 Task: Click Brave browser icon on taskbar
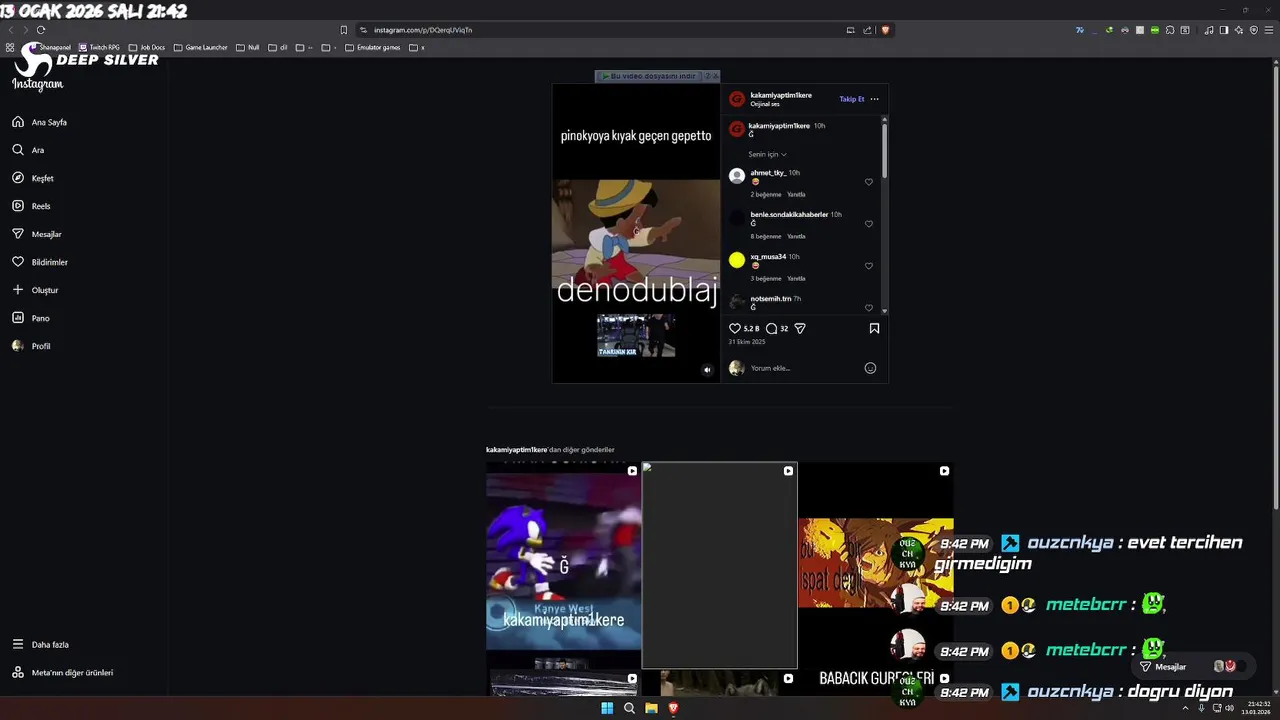673,708
